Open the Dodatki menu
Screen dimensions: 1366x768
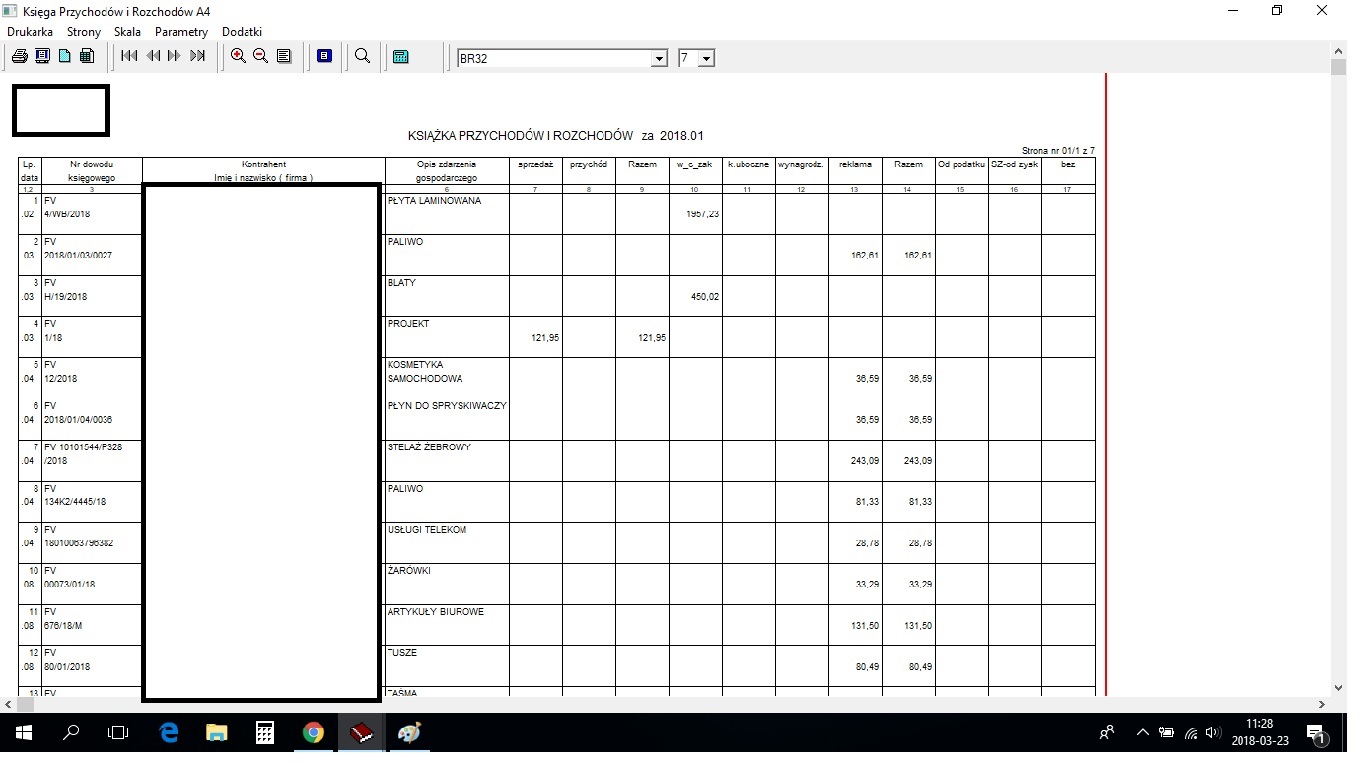pos(242,32)
